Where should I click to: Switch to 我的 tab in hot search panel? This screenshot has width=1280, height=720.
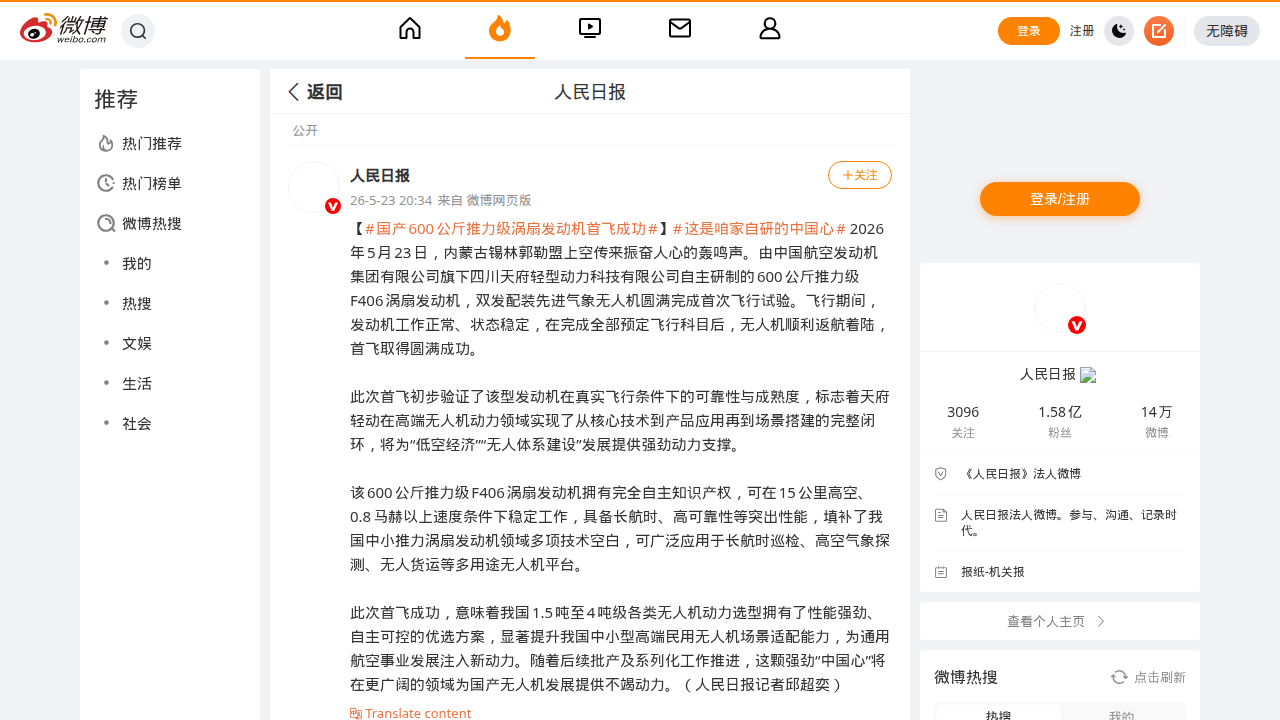tap(1121, 714)
